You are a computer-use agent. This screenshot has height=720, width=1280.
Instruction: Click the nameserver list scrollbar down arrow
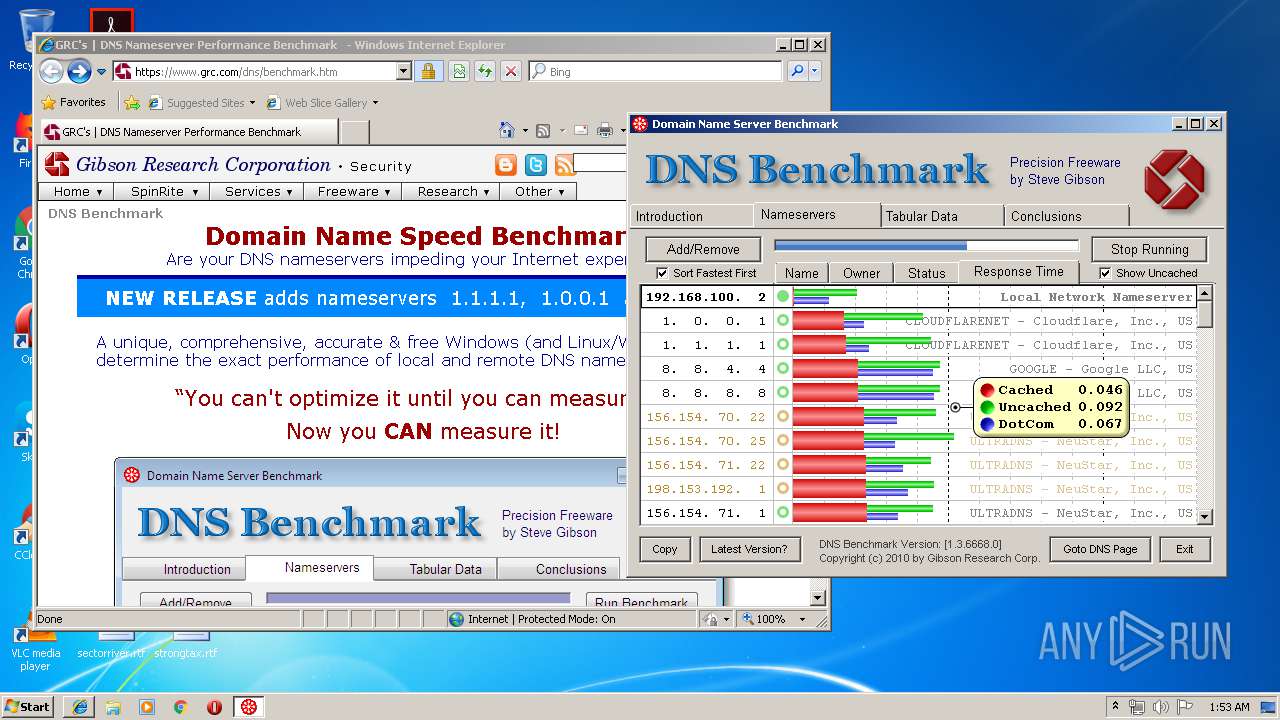point(1204,516)
